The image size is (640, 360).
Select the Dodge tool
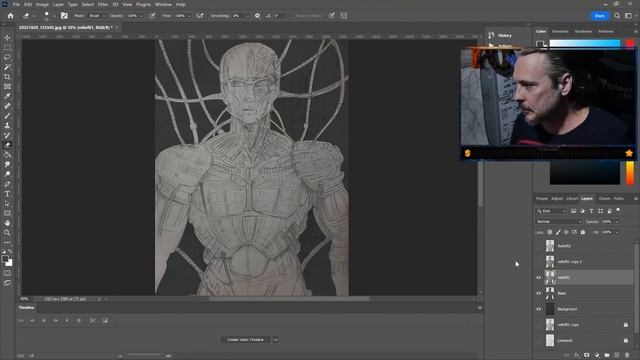click(7, 174)
